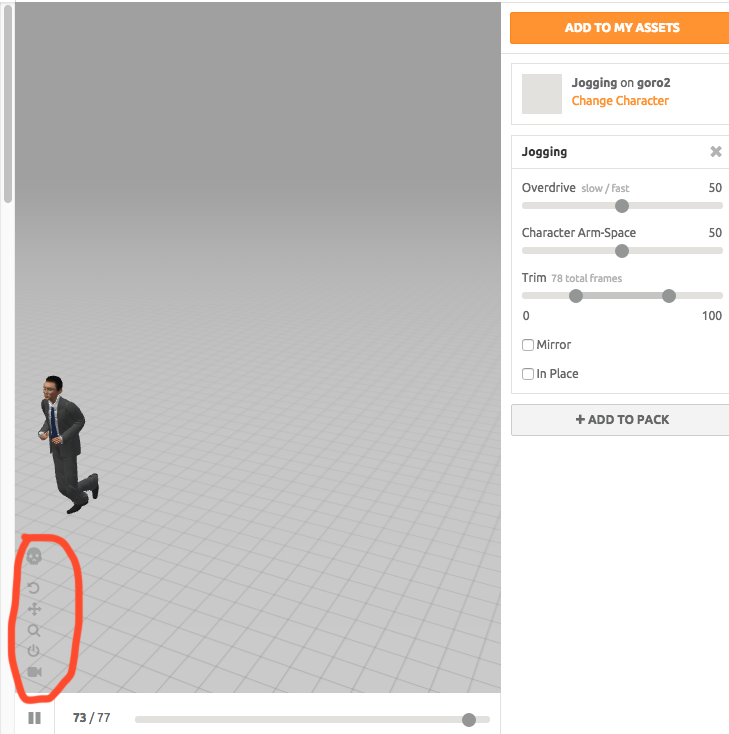The width and height of the screenshot is (729, 734).
Task: Click the Trim start handle
Action: 576,296
